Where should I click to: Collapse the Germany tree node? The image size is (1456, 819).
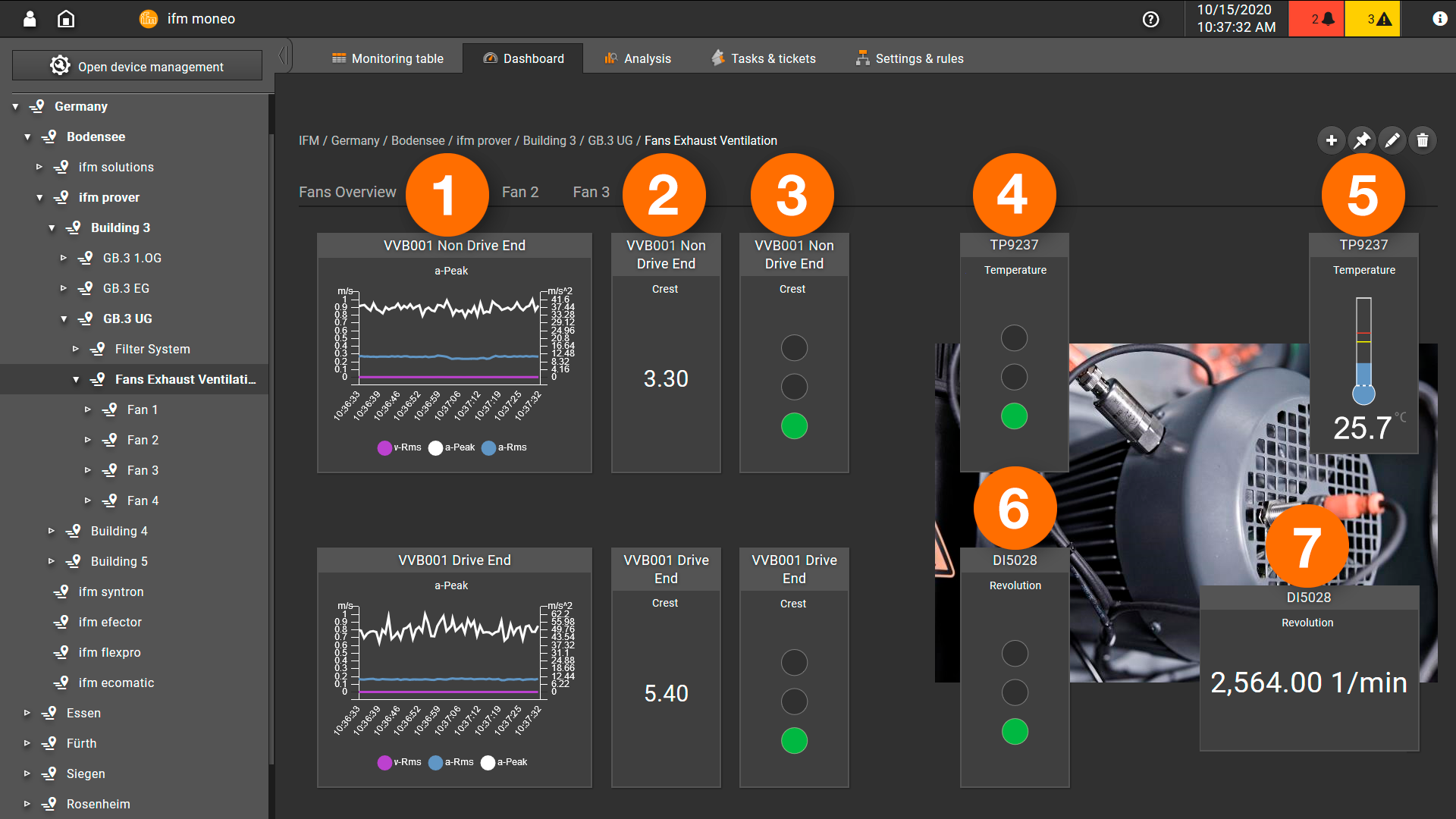point(15,107)
